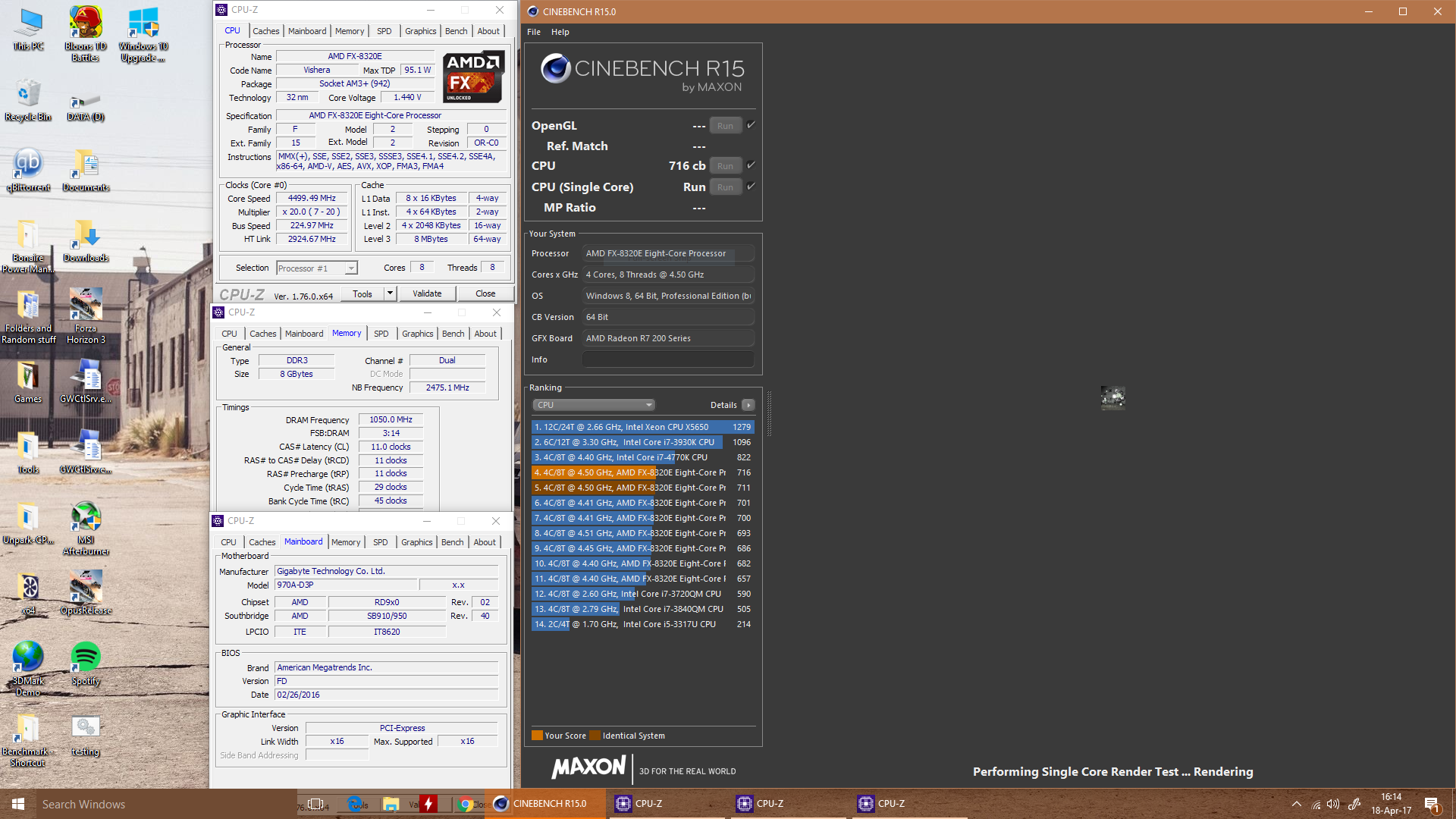This screenshot has height=819, width=1456.
Task: Open the Action Center notifications
Action: click(1432, 804)
